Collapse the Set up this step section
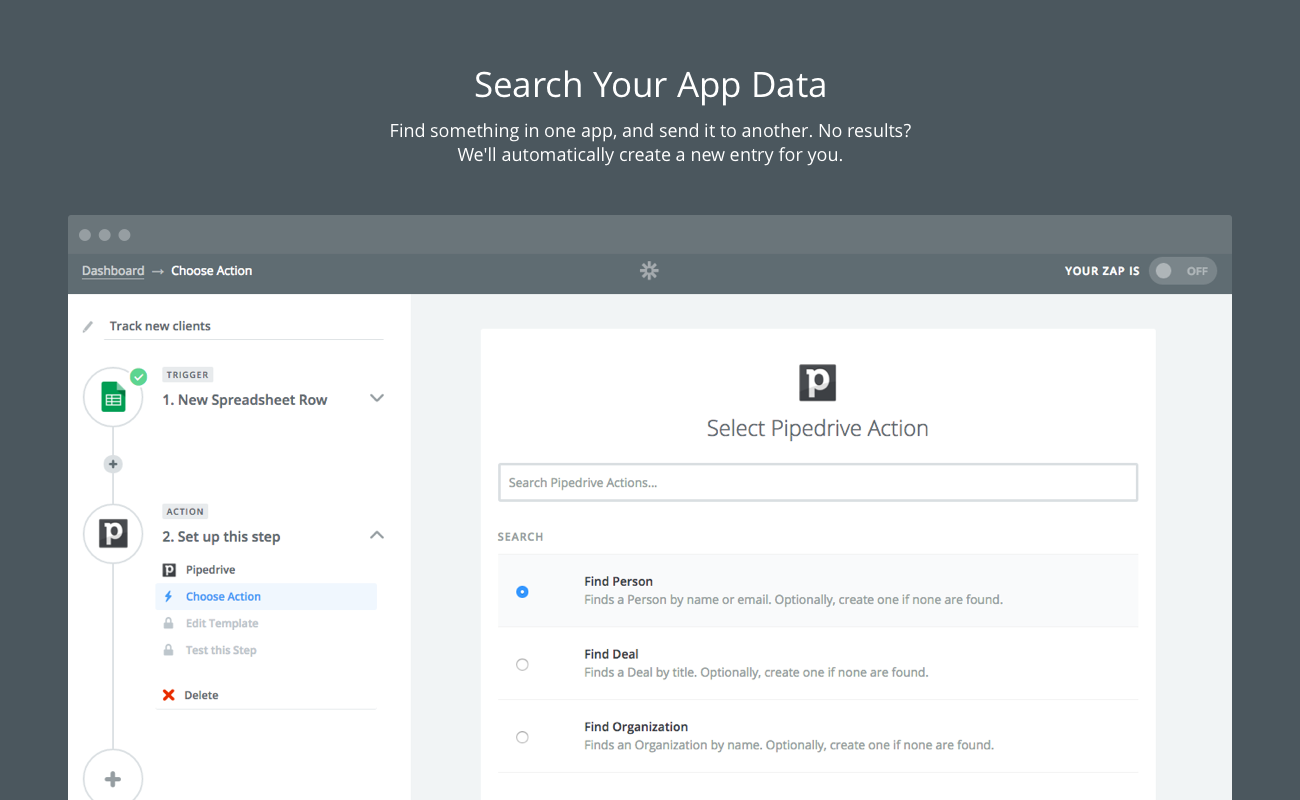This screenshot has width=1300, height=800. point(377,535)
